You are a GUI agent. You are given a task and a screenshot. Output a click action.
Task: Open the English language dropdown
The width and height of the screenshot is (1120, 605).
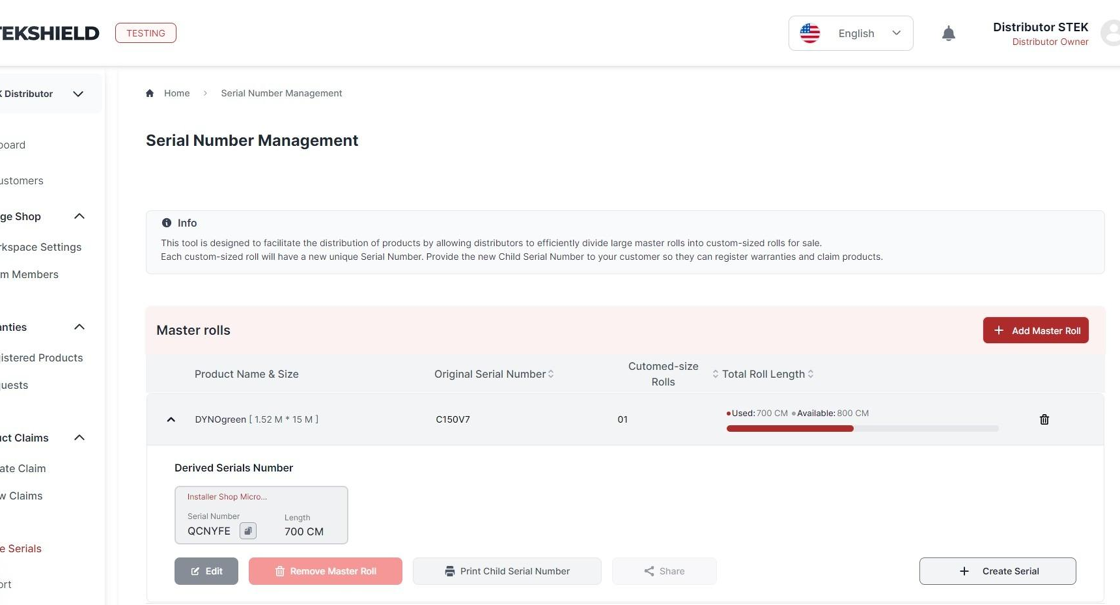click(850, 33)
